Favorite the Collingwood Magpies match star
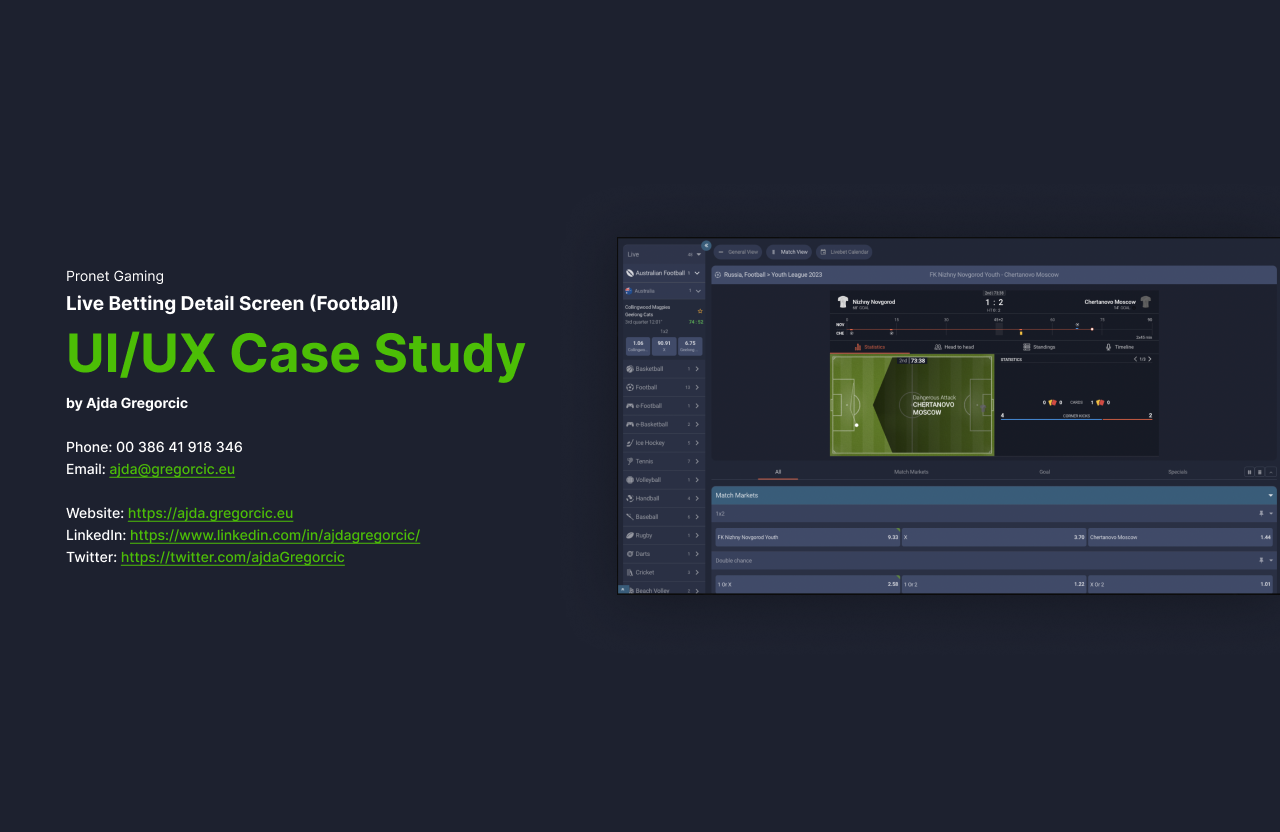Screen dimensions: 1280x832 coord(700,311)
